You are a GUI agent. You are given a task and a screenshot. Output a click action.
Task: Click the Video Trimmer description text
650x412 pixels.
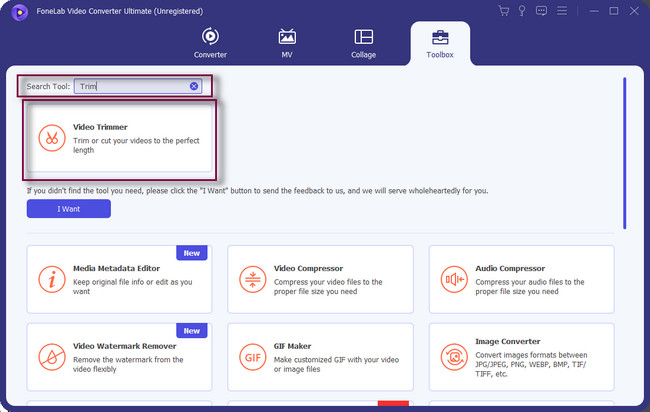pos(136,145)
